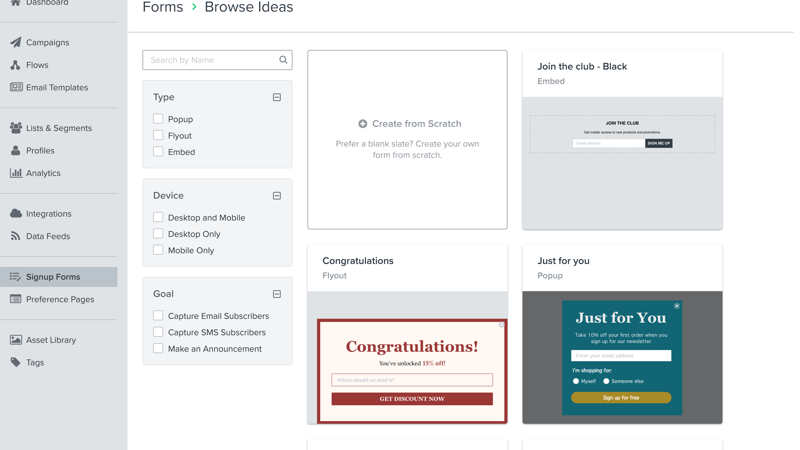Click the Data Feeds RSS icon
This screenshot has width=800, height=450.
coord(16,236)
